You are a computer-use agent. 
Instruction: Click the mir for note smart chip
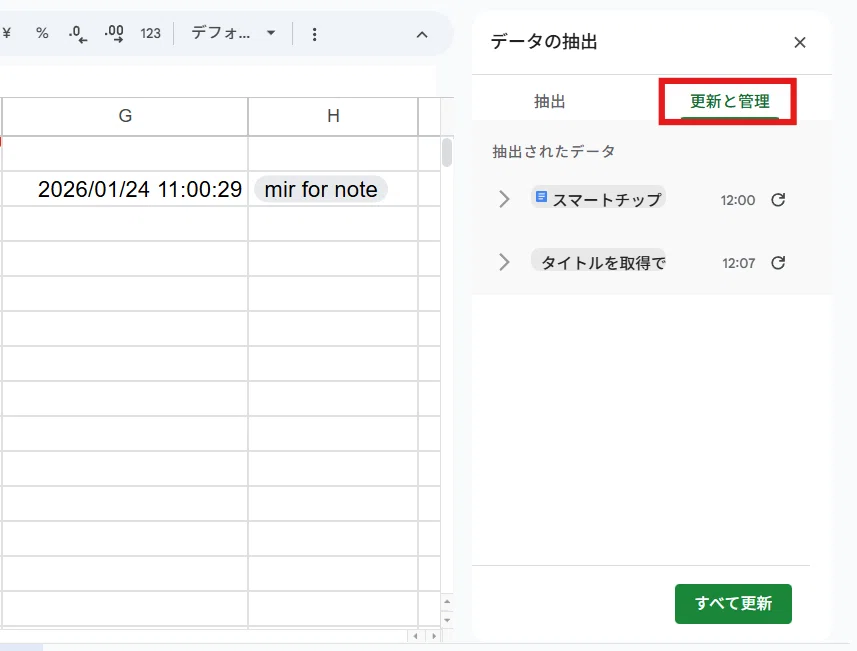click(321, 190)
